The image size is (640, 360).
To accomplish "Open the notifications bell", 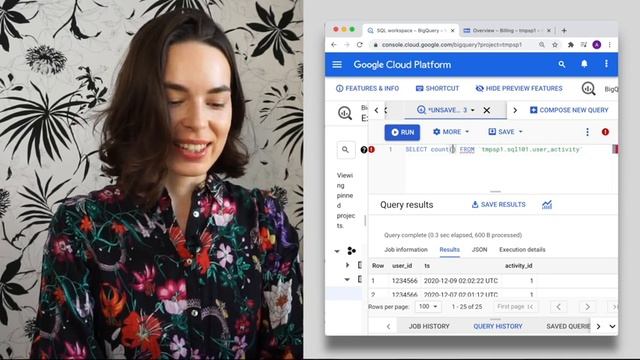I will coord(584,64).
